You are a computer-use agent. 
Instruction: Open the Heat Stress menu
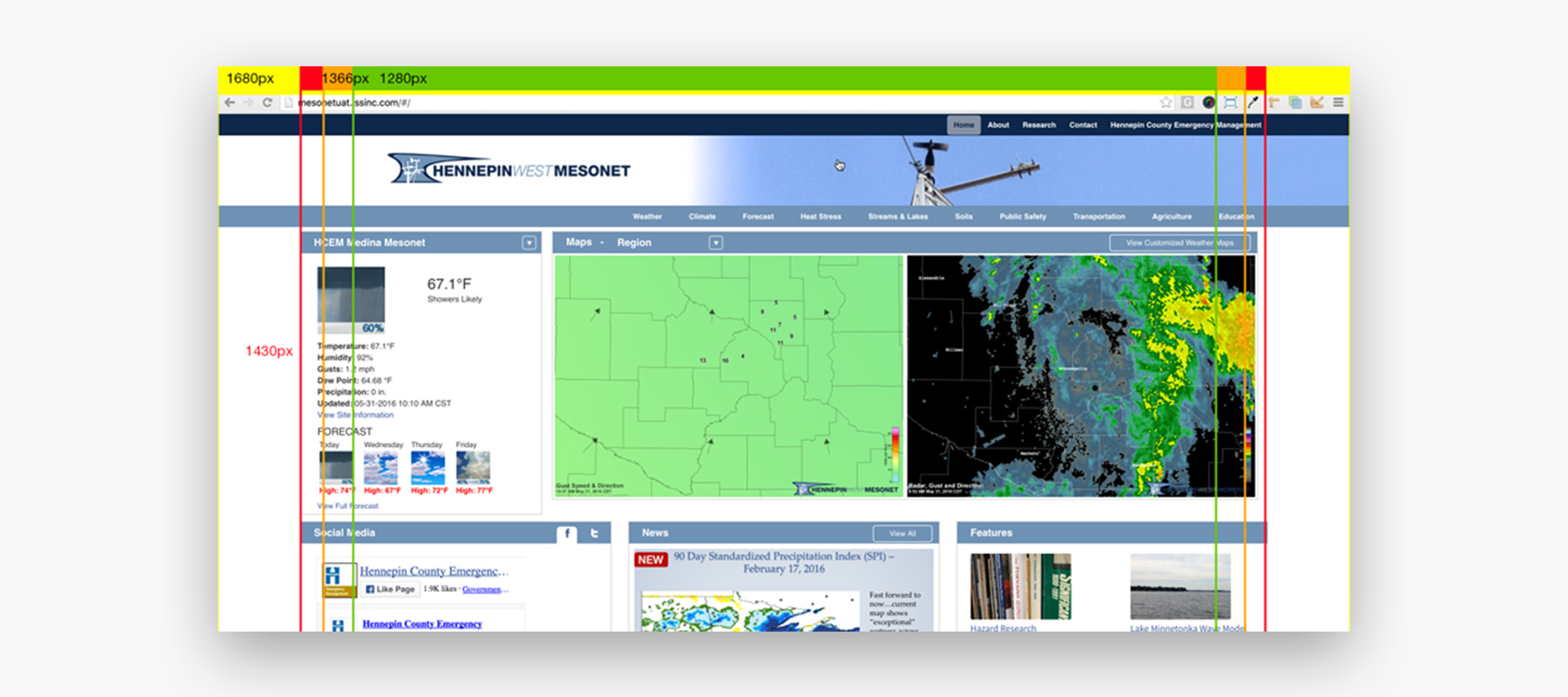coord(821,217)
